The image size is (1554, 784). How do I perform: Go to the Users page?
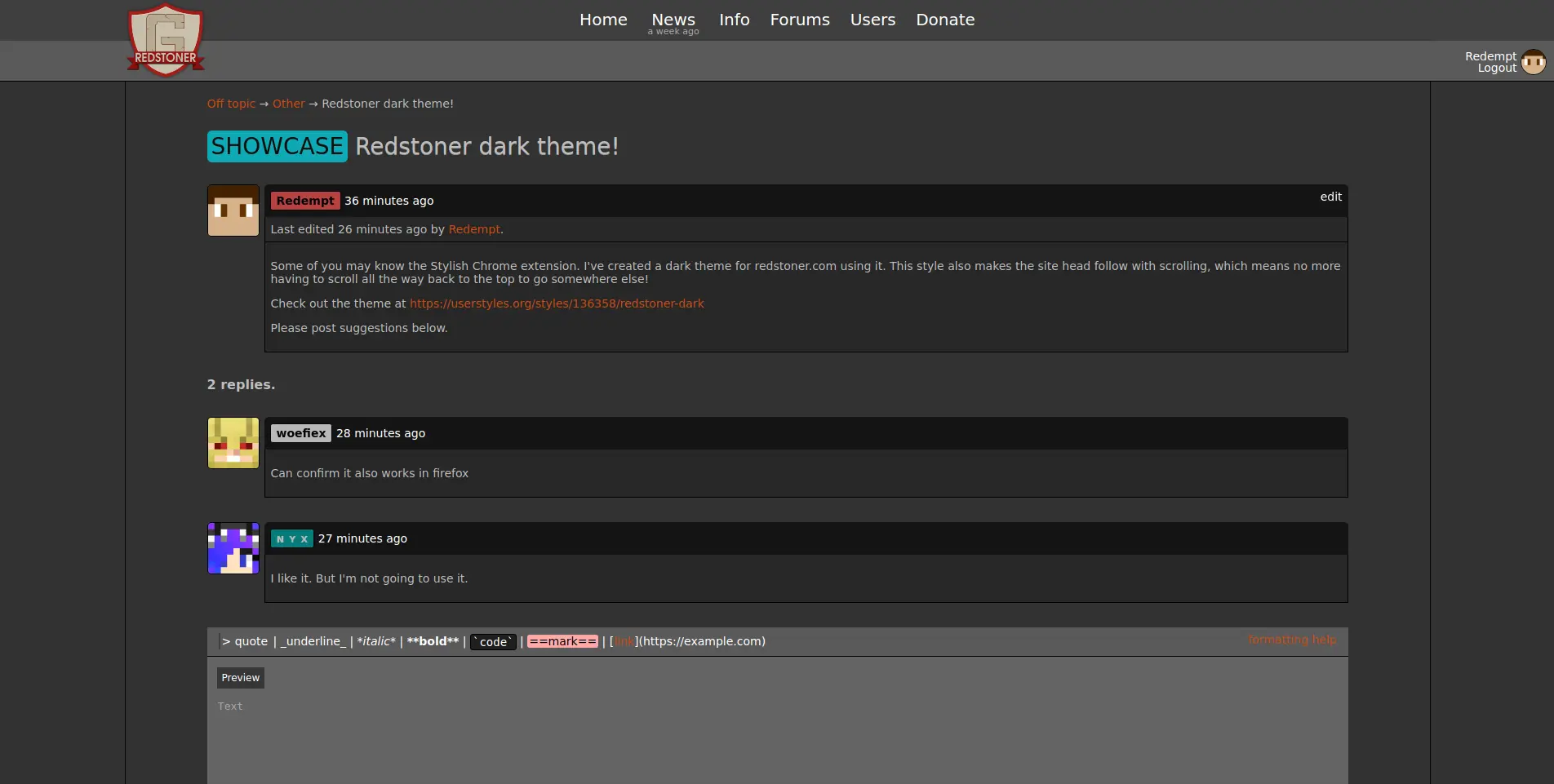coord(872,20)
